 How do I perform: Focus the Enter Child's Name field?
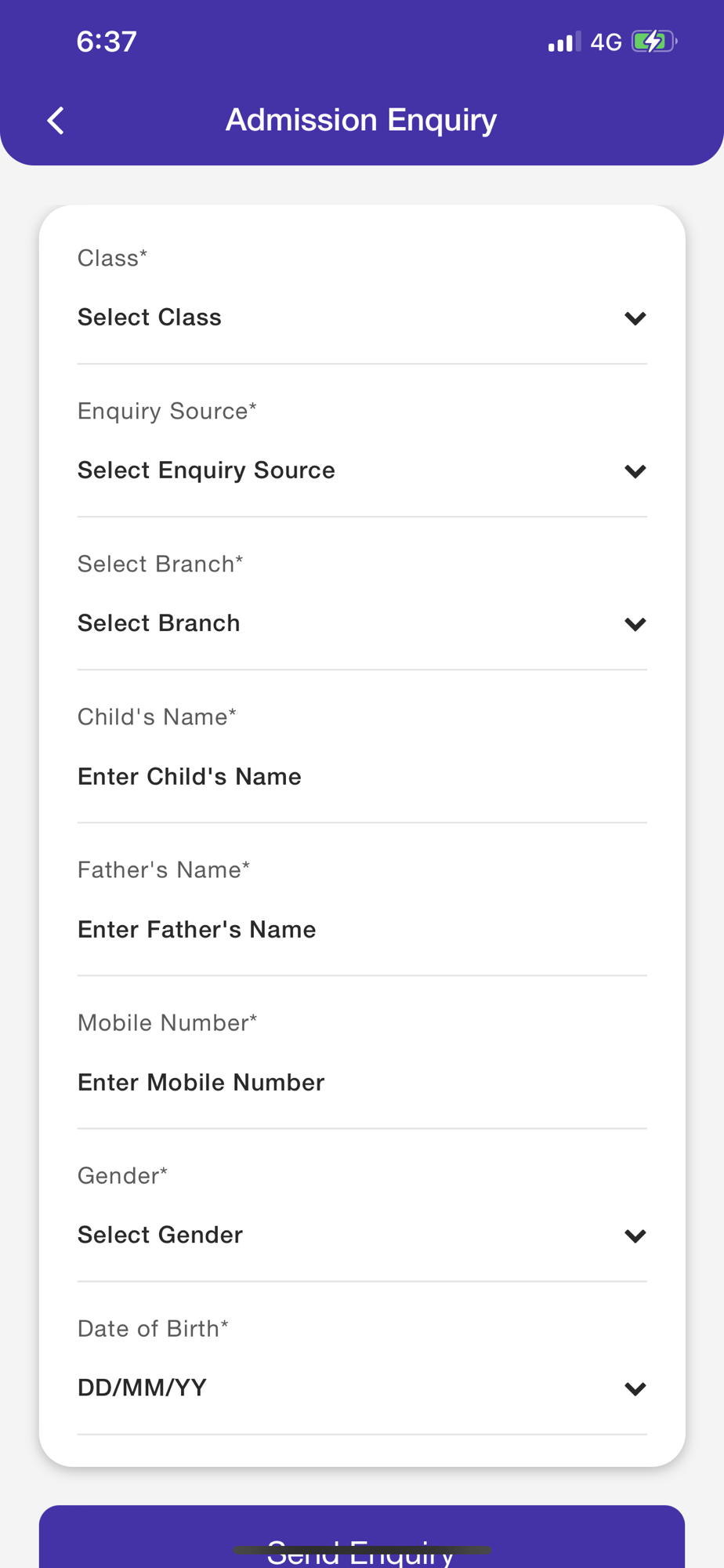coord(190,777)
